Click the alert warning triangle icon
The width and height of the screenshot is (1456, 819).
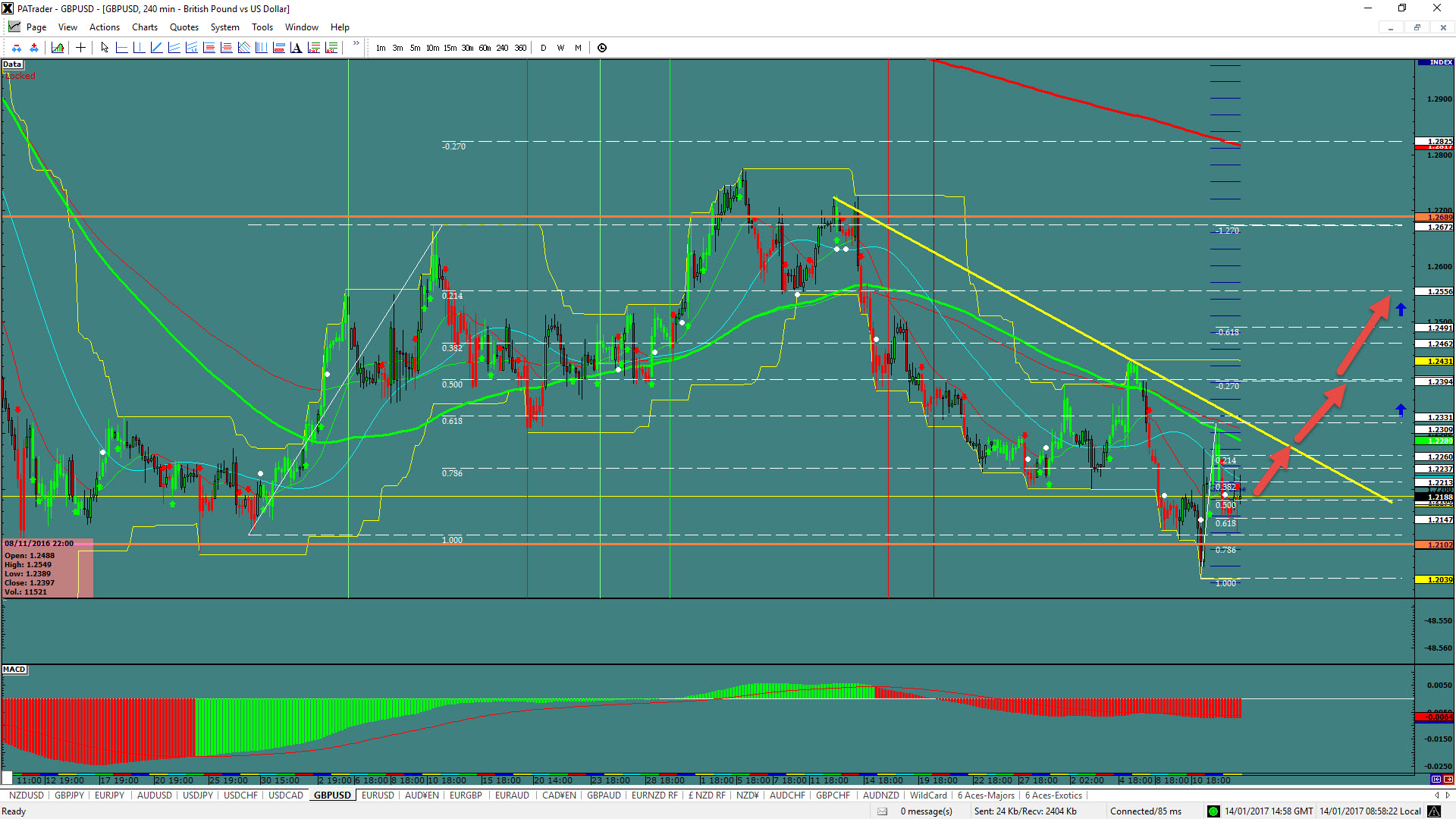point(1433,811)
